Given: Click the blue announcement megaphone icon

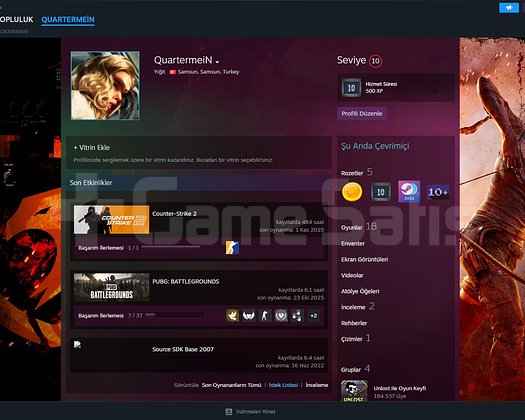Looking at the screenshot, I should 509,8.
